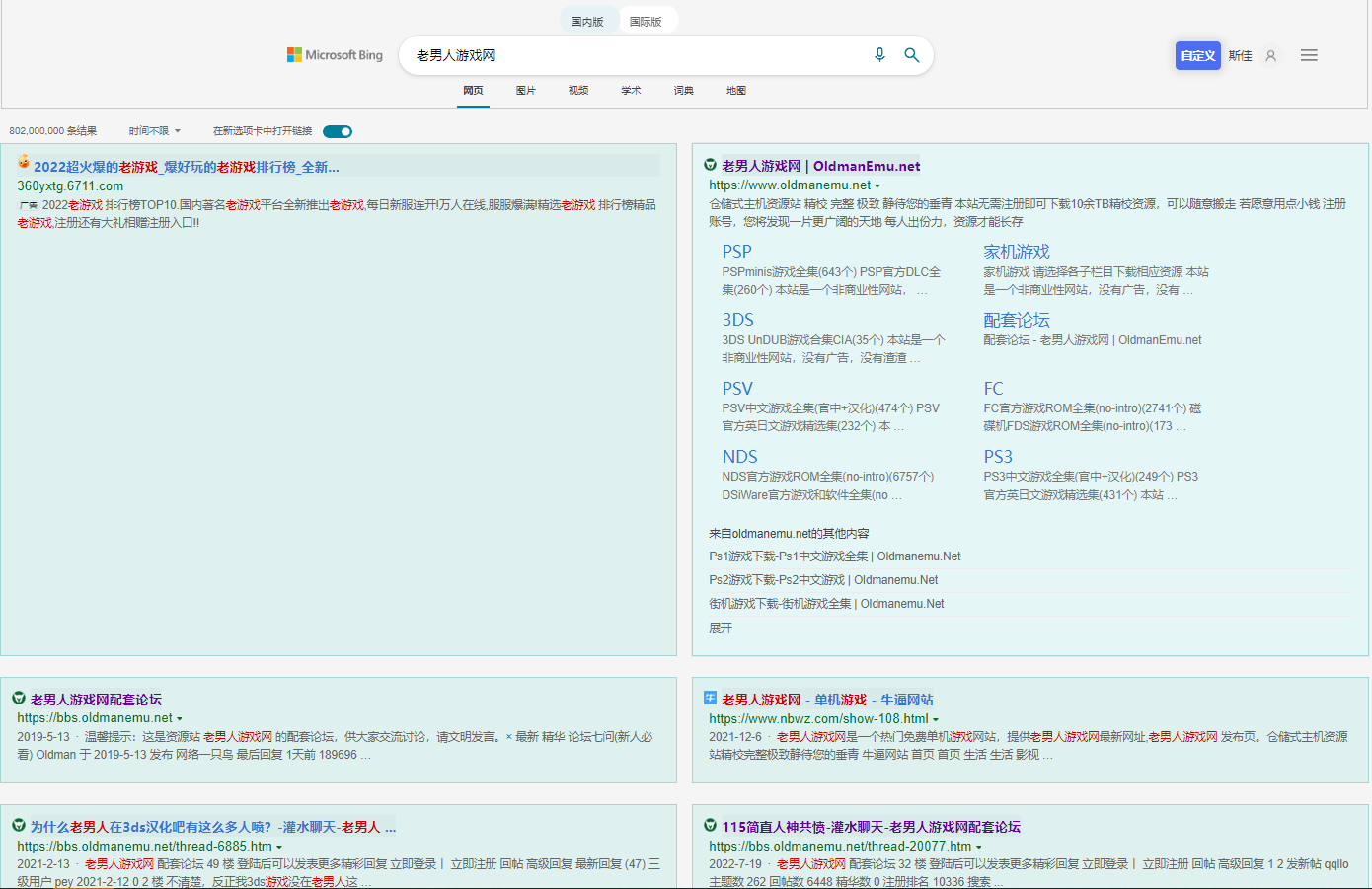This screenshot has height=889, width=1372.
Task: Select the 图片 search tab
Action: [526, 91]
